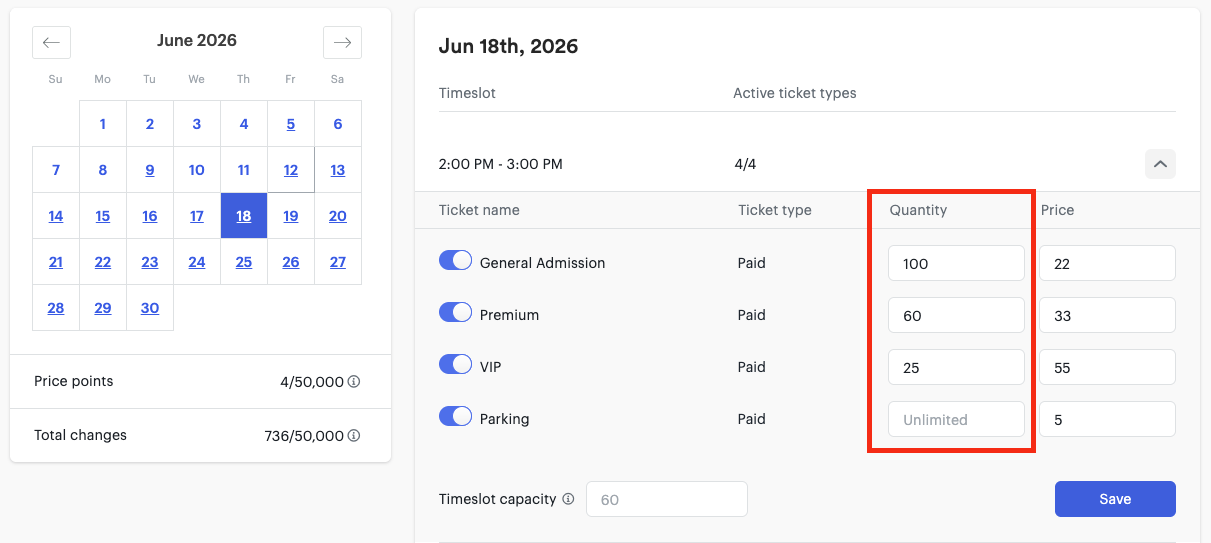Image resolution: width=1211 pixels, height=543 pixels.
Task: Click Parking quantity field showing Unlimited
Action: tap(956, 419)
